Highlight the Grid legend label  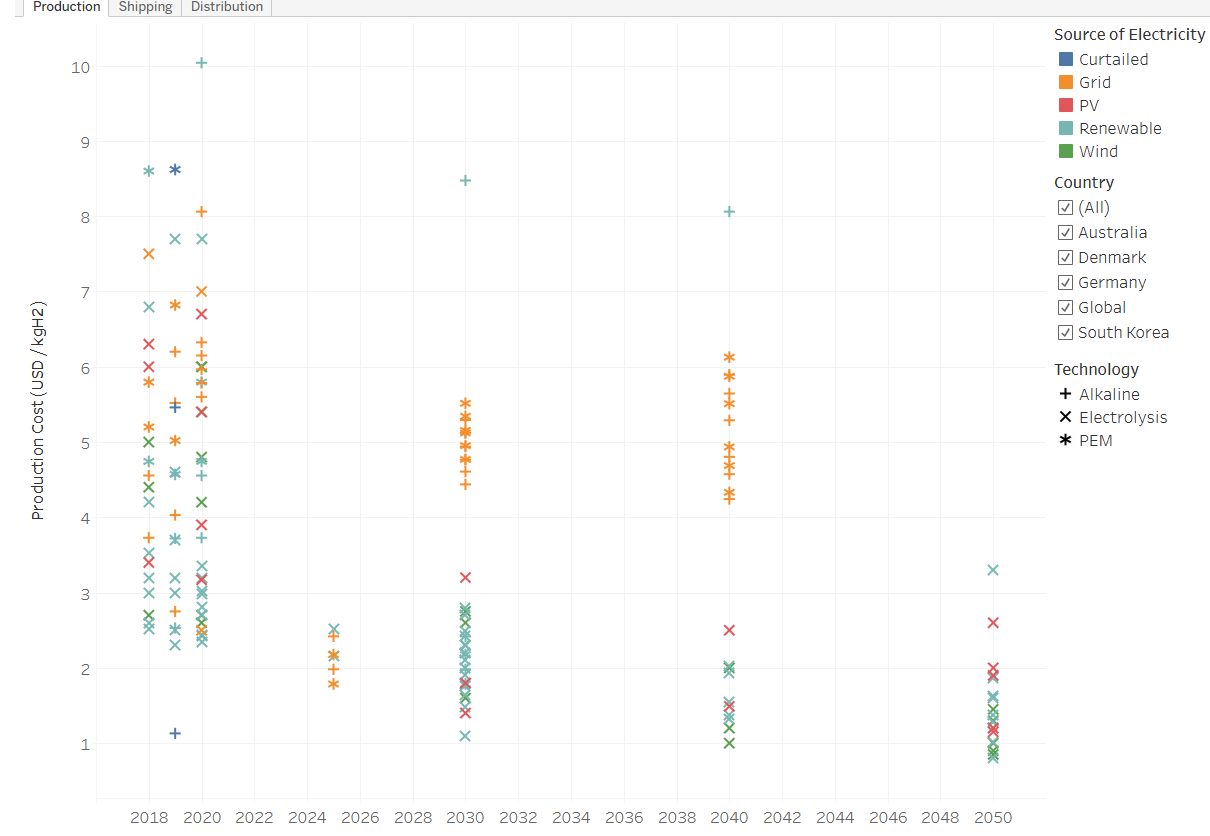pos(1095,82)
